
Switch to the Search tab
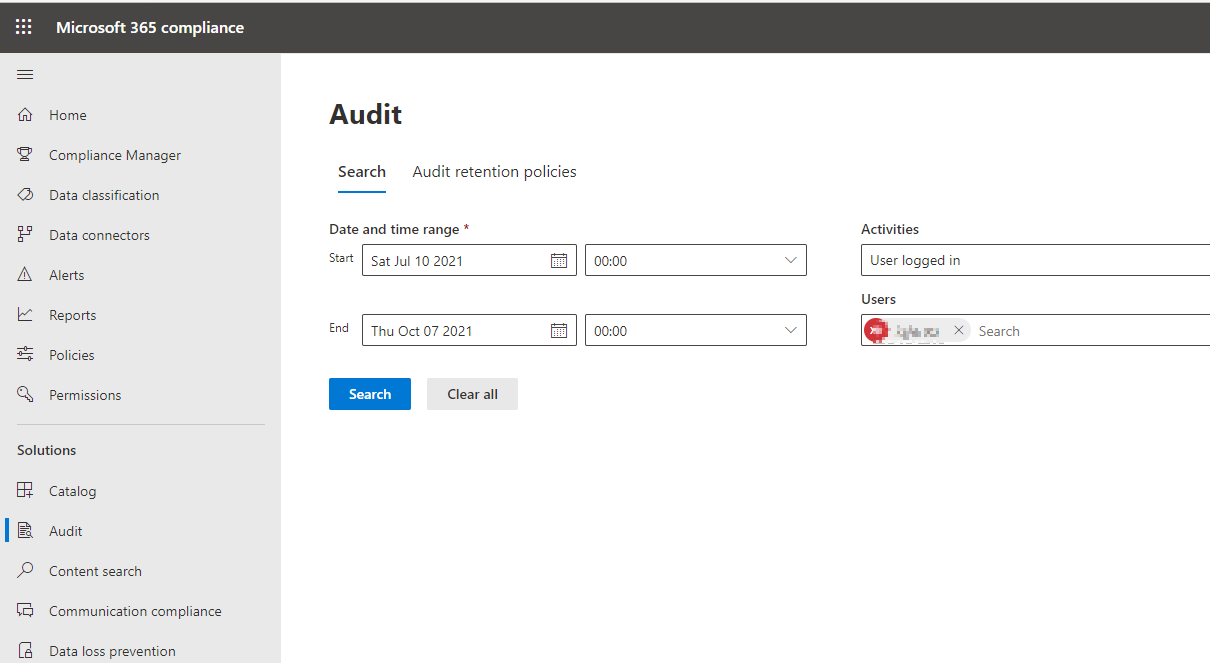coord(362,172)
